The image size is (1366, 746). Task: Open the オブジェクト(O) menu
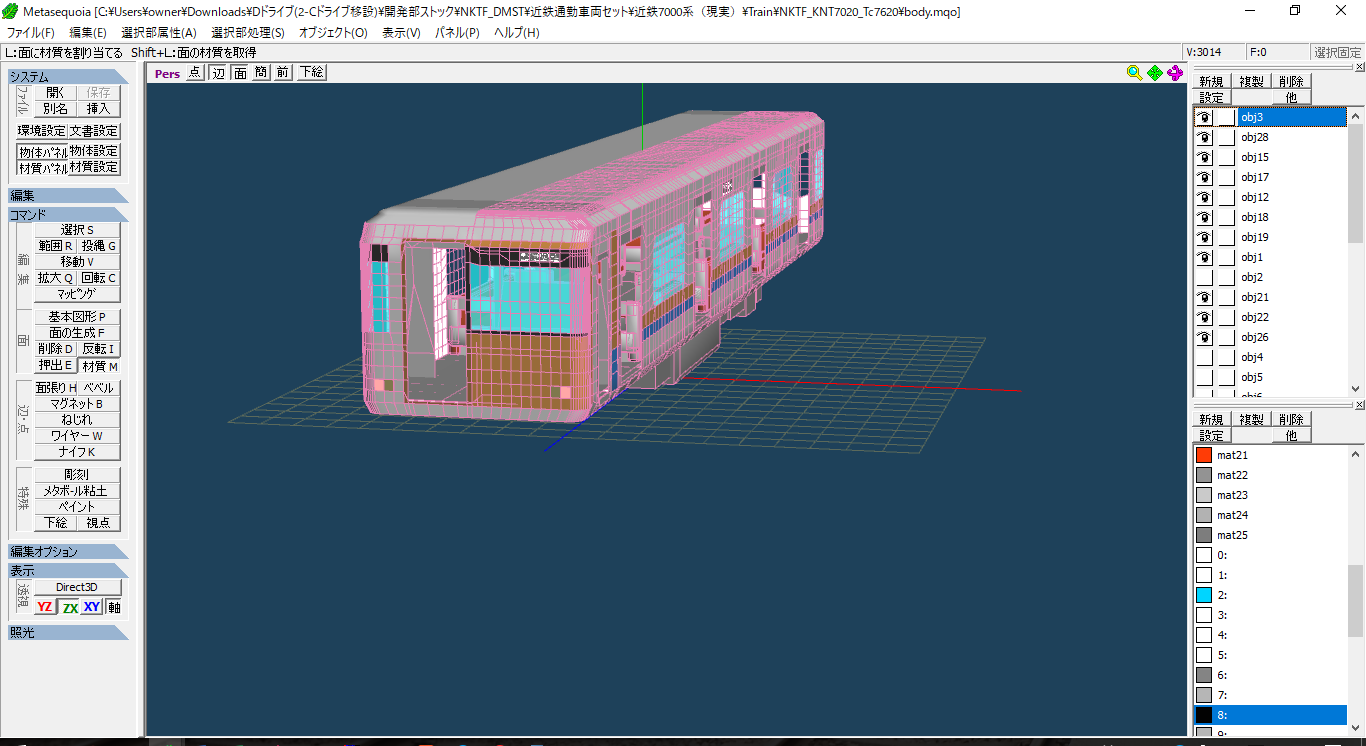333,33
